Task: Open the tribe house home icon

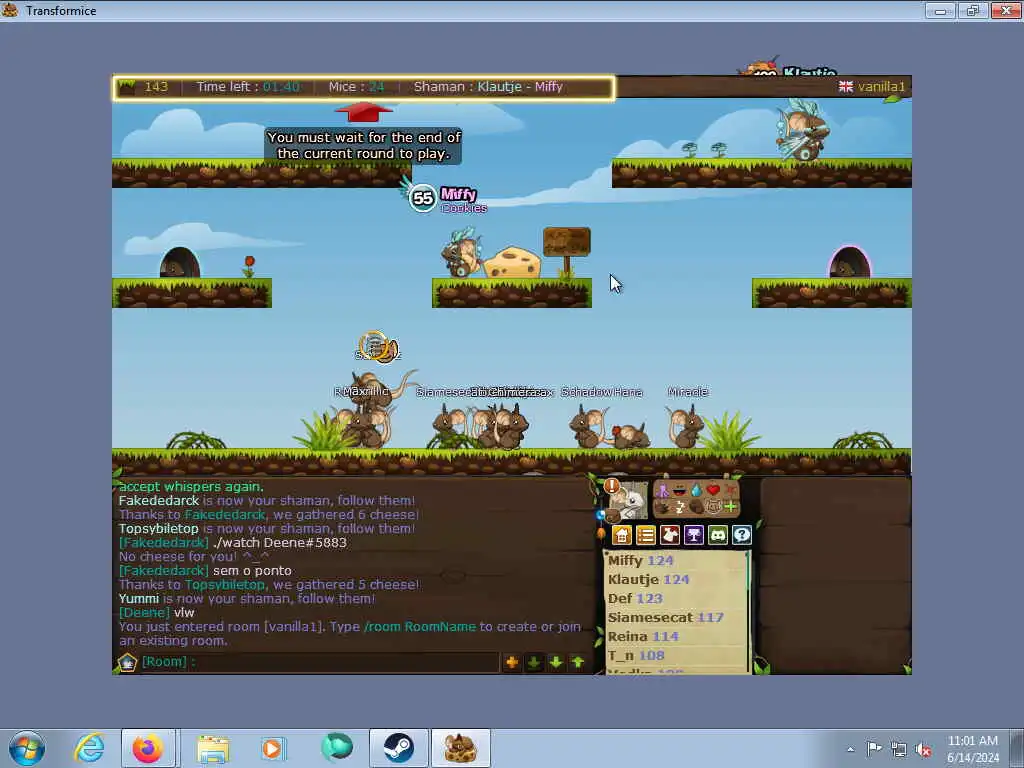Action: click(622, 536)
